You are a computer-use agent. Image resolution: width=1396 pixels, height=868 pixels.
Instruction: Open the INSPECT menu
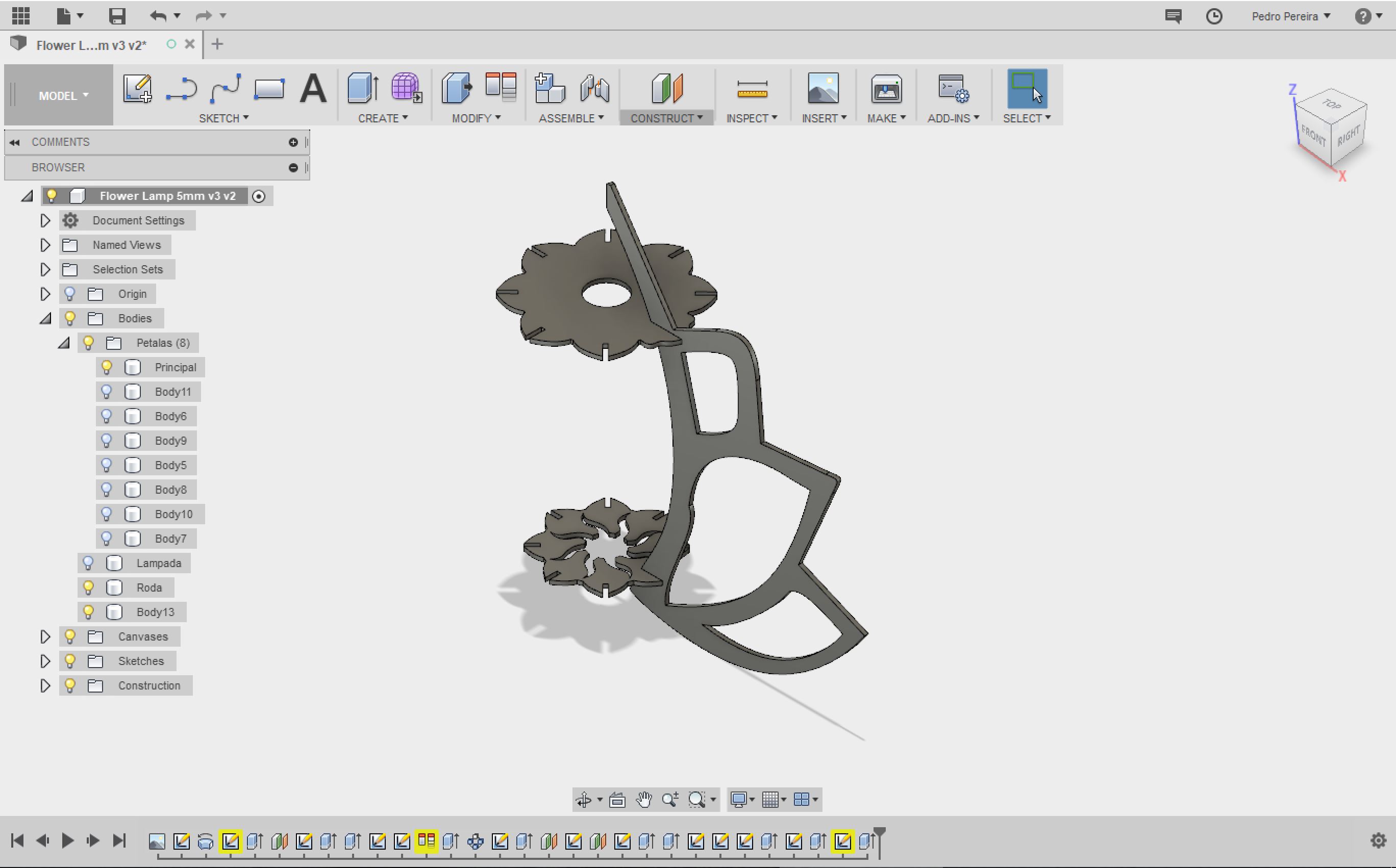click(751, 118)
